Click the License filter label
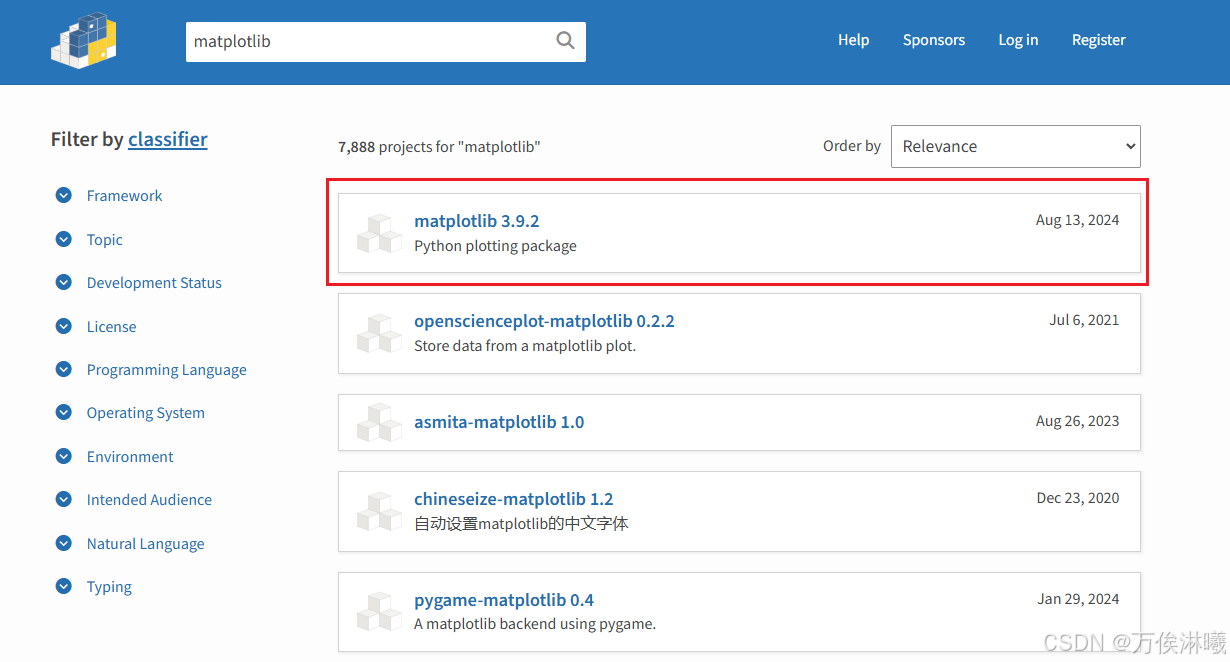The width and height of the screenshot is (1230, 662). pyautogui.click(x=111, y=327)
